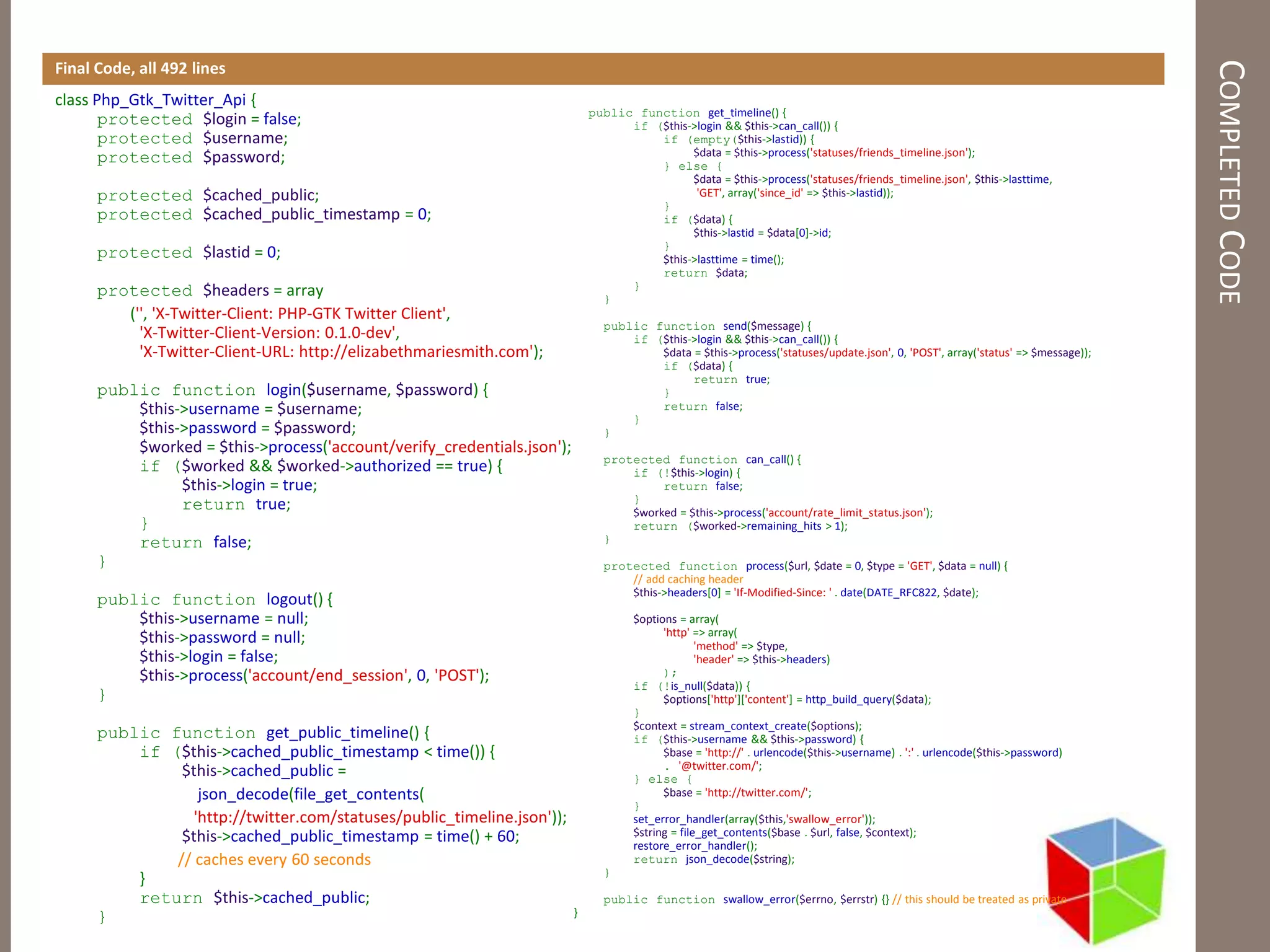Click the 'GET', array('since_id' line

click(x=794, y=193)
